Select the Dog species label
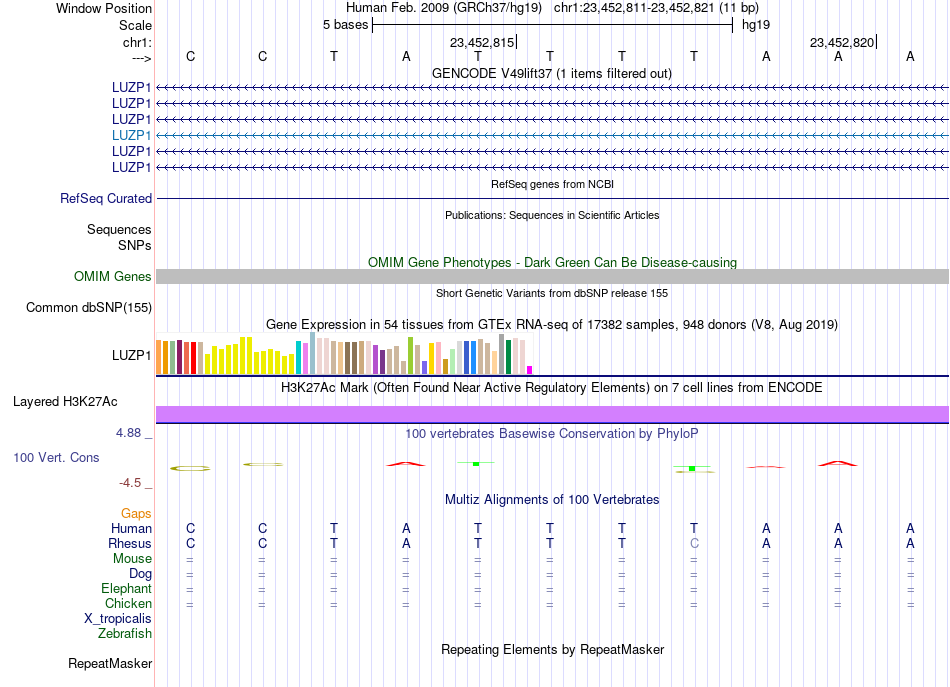 (x=140, y=573)
